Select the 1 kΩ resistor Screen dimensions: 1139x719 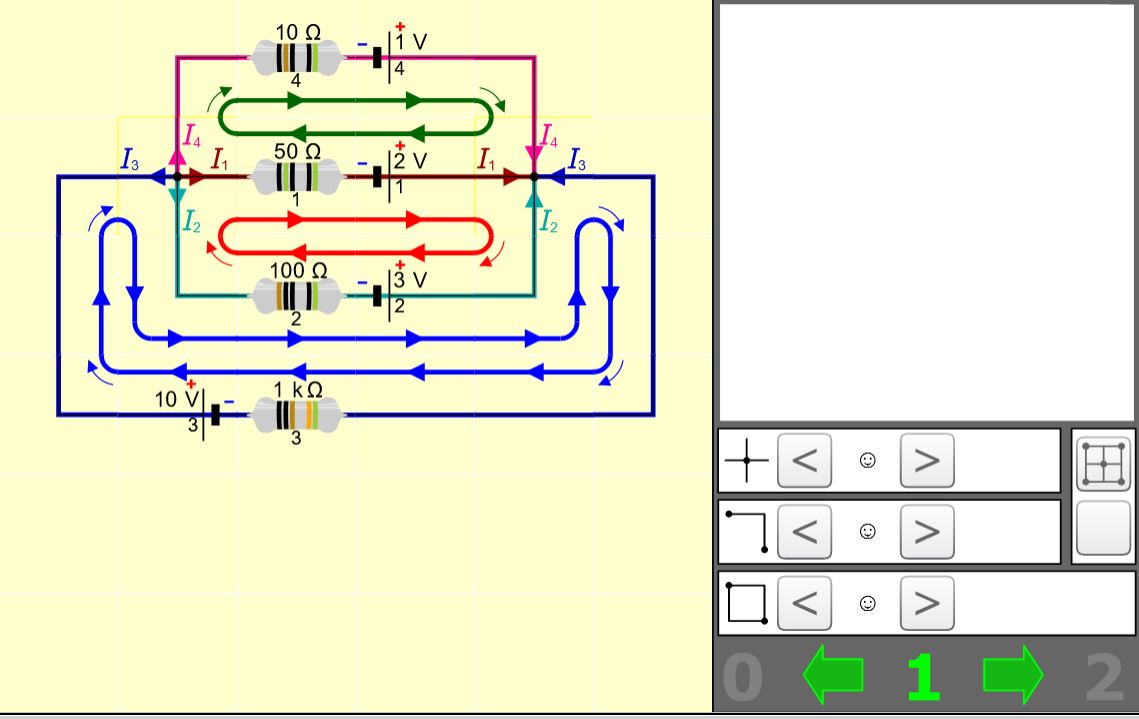(296, 413)
